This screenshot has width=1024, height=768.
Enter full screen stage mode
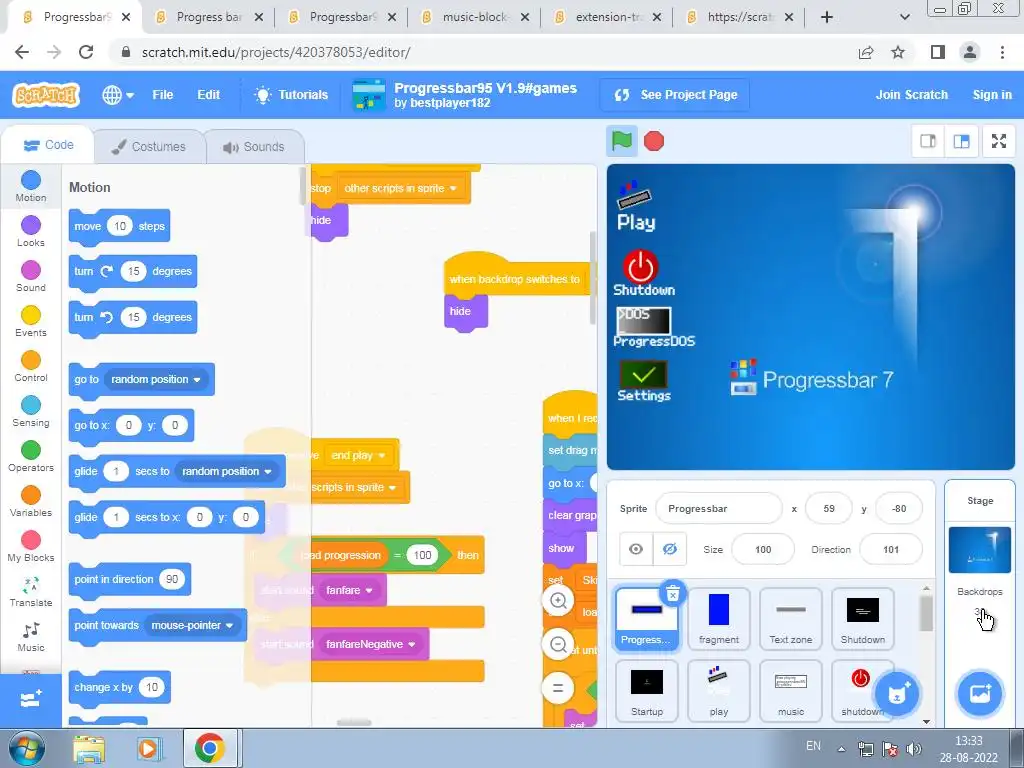click(999, 141)
